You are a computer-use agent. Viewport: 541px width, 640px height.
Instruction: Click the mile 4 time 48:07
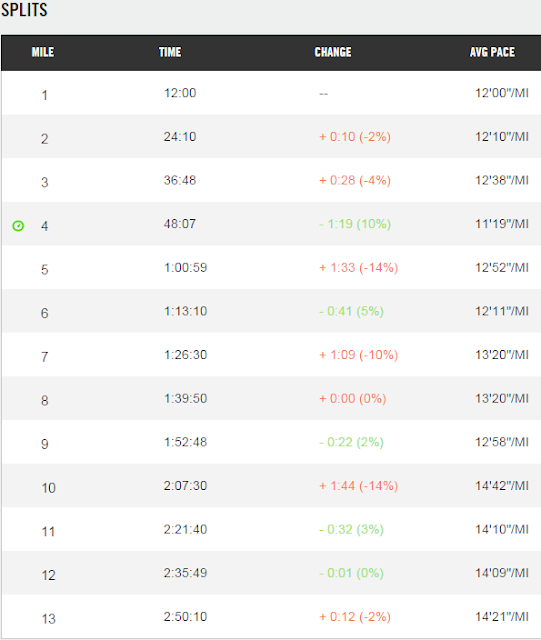[180, 224]
